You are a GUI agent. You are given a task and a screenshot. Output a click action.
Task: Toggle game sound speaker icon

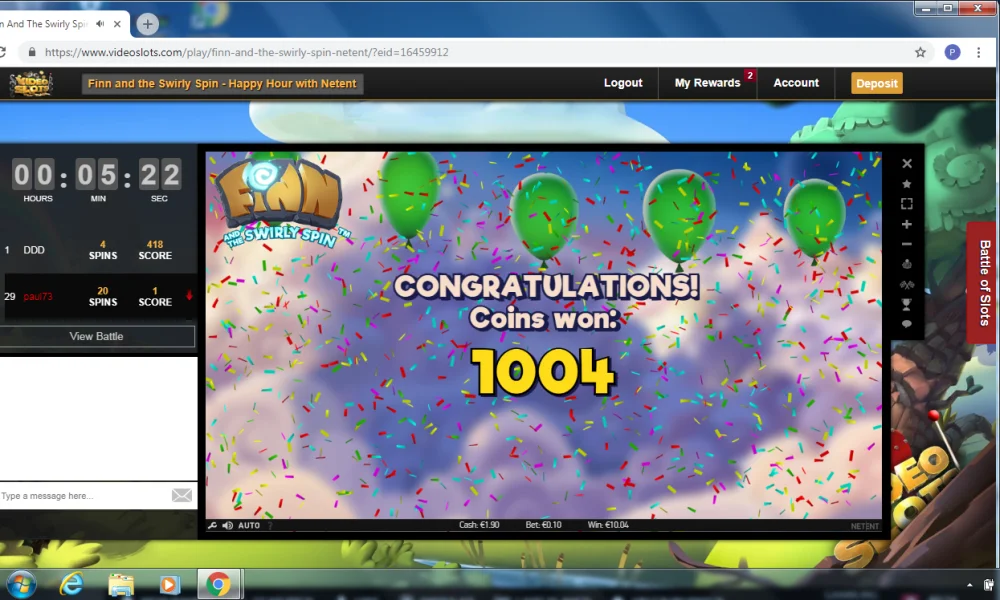pyautogui.click(x=227, y=525)
